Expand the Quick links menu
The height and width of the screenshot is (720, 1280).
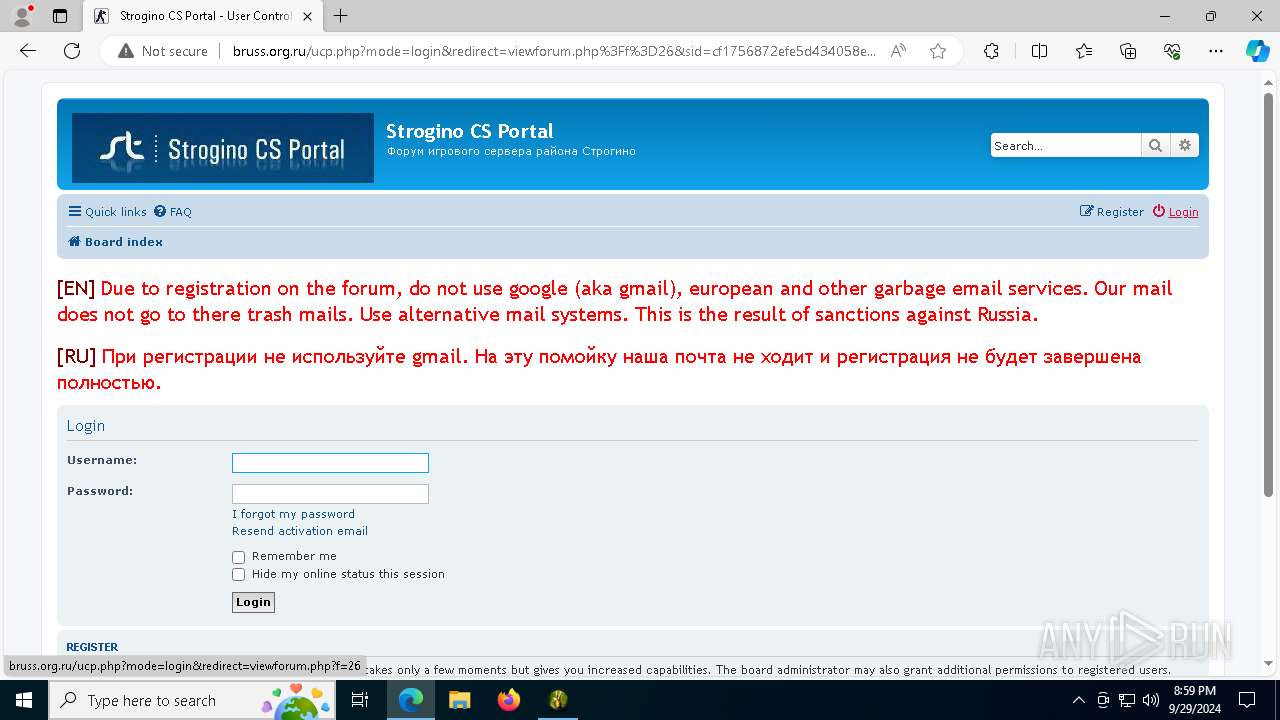(x=107, y=212)
